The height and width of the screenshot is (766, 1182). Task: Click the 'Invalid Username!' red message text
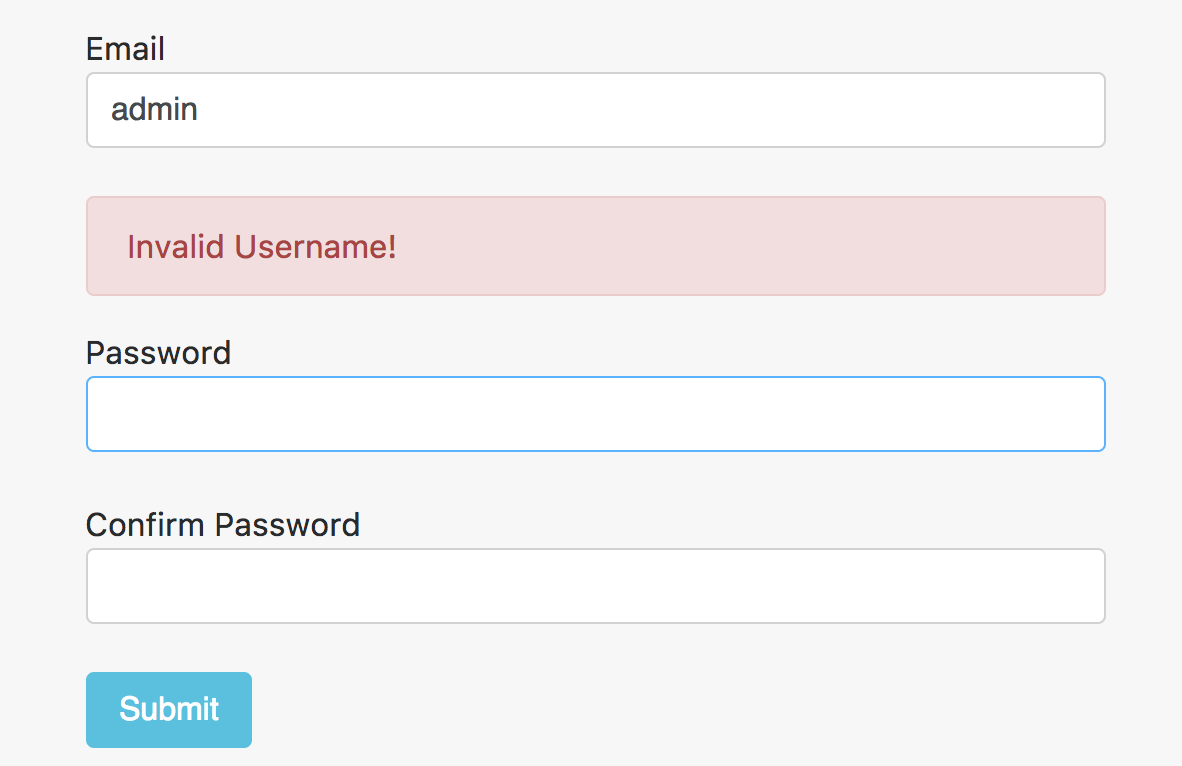pos(262,247)
